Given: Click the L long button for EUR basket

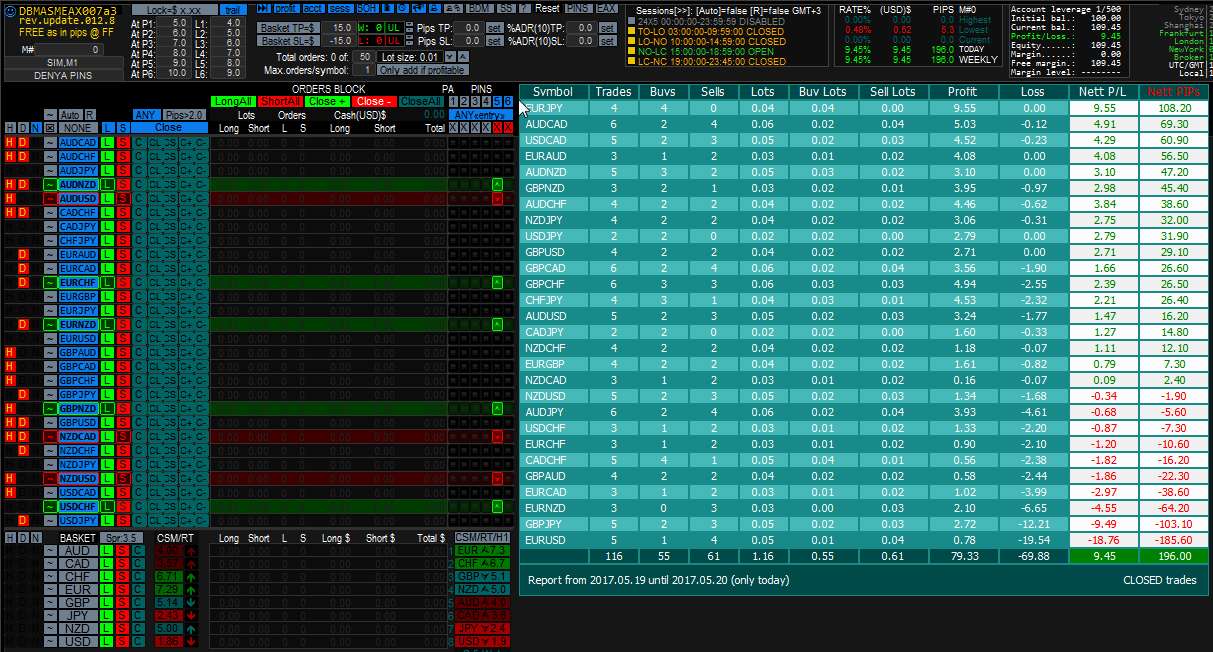Looking at the screenshot, I should (x=105, y=589).
